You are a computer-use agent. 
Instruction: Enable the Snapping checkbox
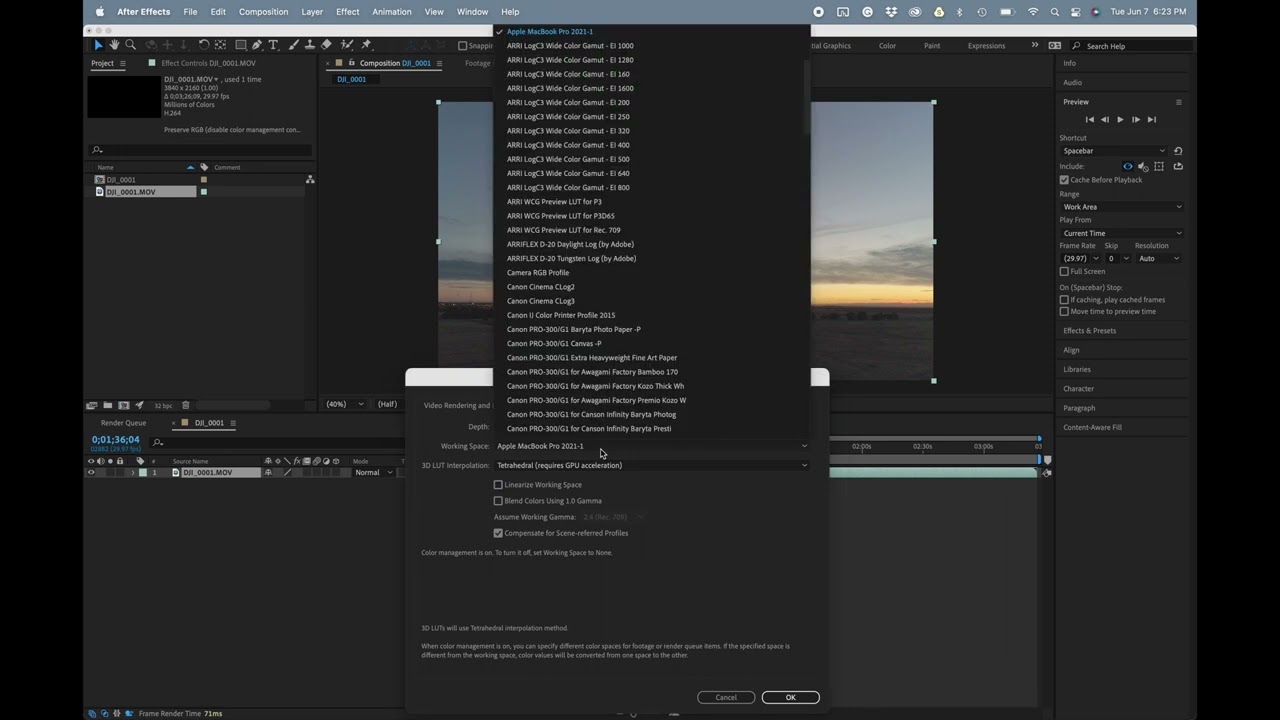tap(463, 45)
